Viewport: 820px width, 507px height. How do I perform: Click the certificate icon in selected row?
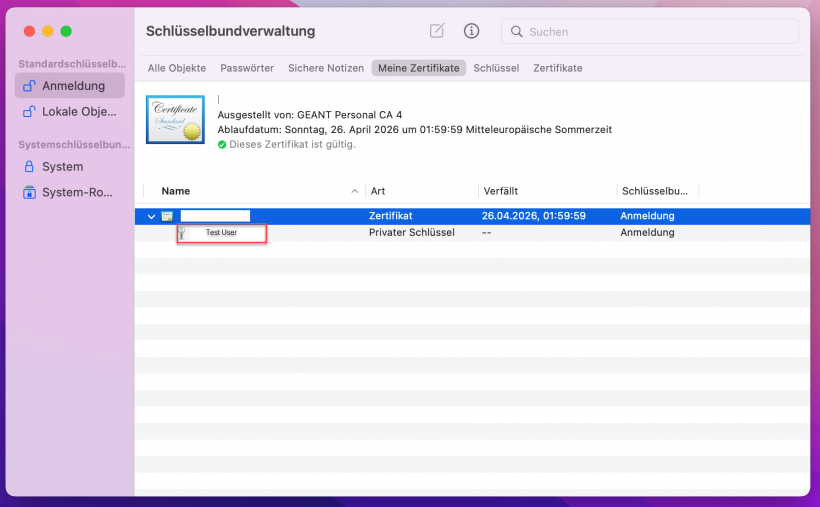[168, 216]
